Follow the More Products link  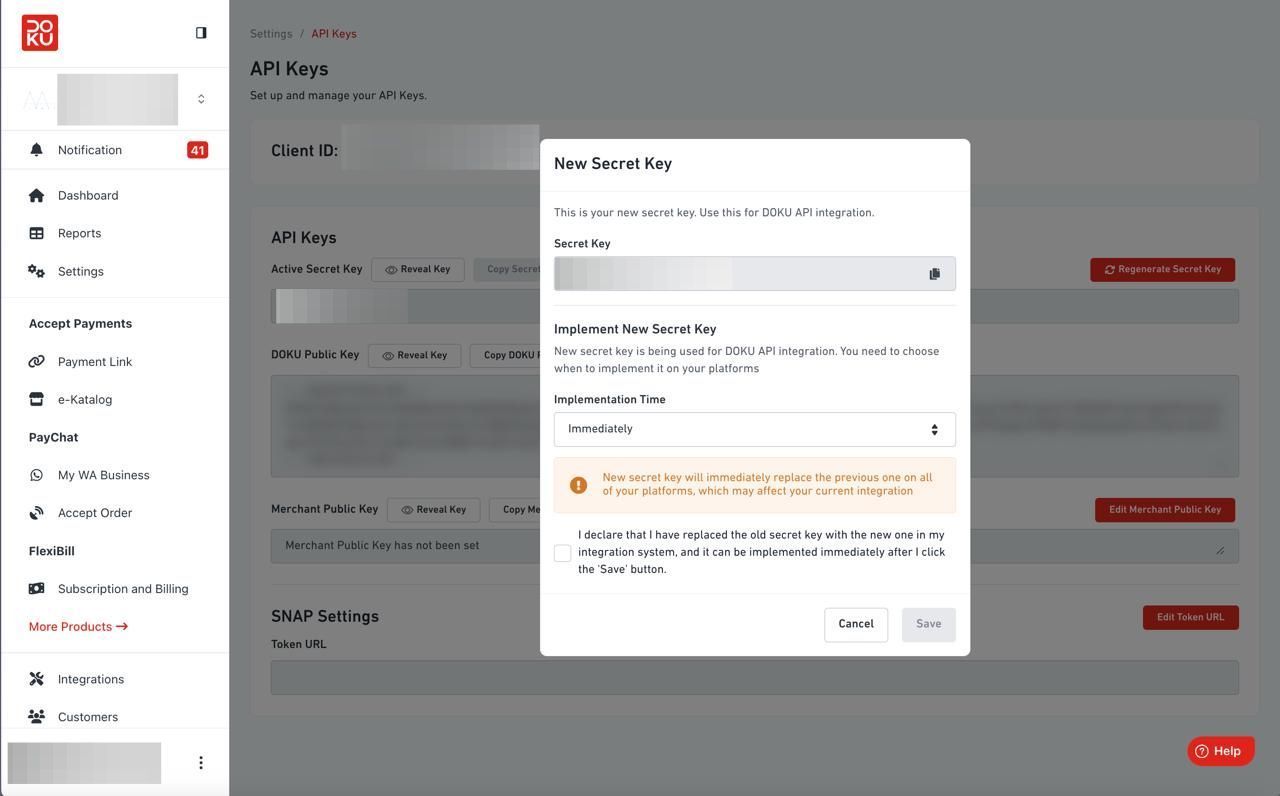78,627
